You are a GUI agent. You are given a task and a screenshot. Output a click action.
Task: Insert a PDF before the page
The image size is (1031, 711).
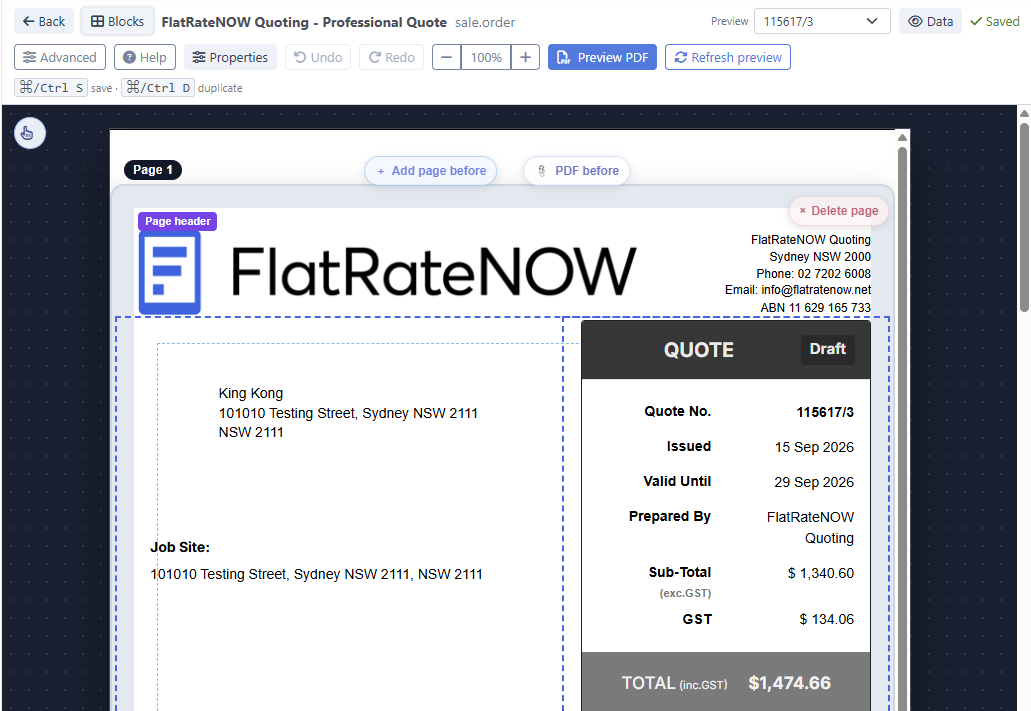tap(577, 171)
